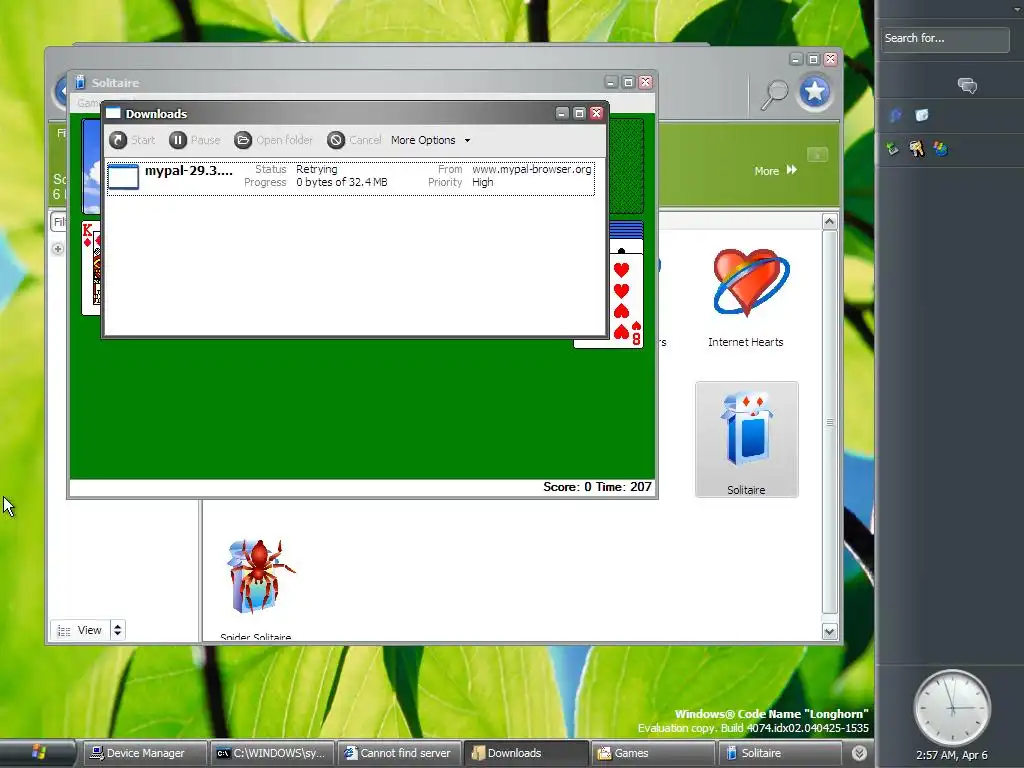Switch to Downloads taskbar button
This screenshot has width=1024, height=768.
tap(525, 753)
